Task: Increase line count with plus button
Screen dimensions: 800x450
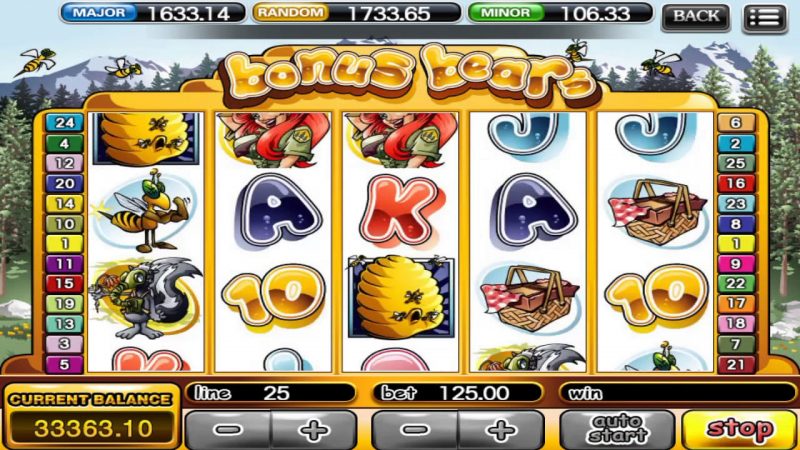Action: coord(313,430)
